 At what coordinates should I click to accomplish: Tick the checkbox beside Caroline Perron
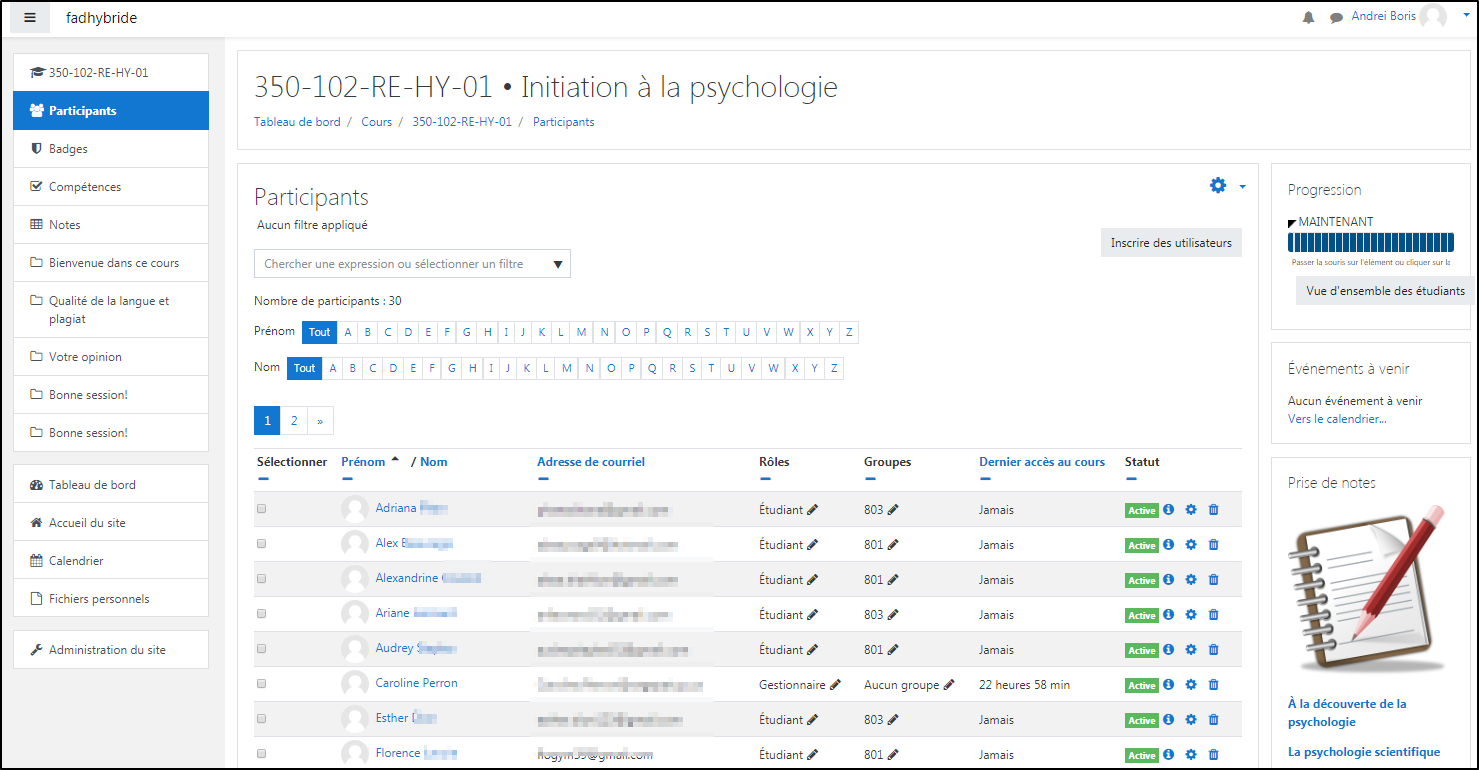pos(262,684)
